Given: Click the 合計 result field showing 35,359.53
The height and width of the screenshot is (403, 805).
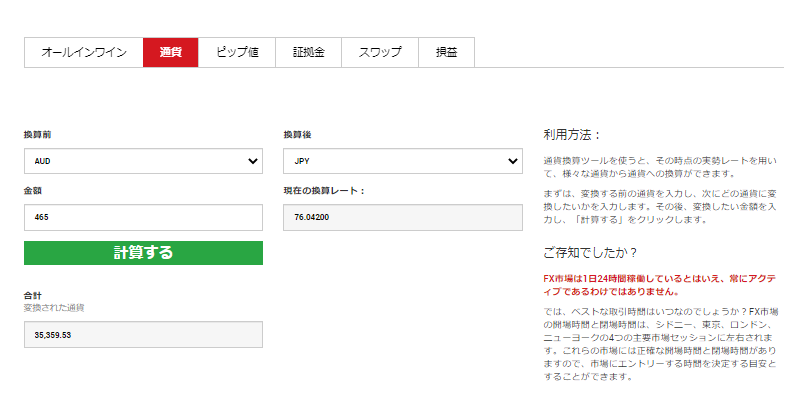Looking at the screenshot, I should tap(143, 335).
